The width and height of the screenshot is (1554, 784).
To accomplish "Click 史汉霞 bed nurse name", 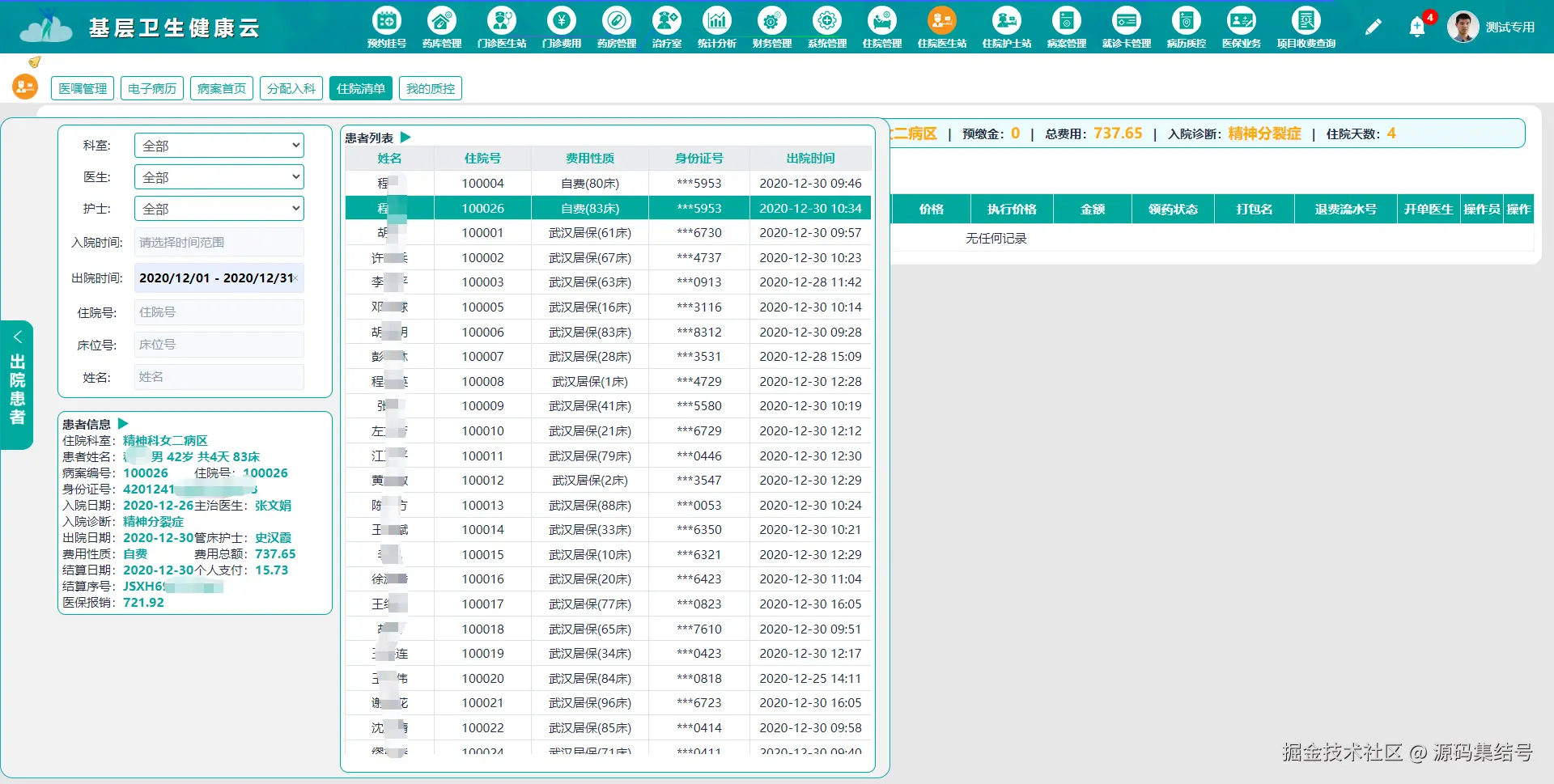I will [273, 537].
